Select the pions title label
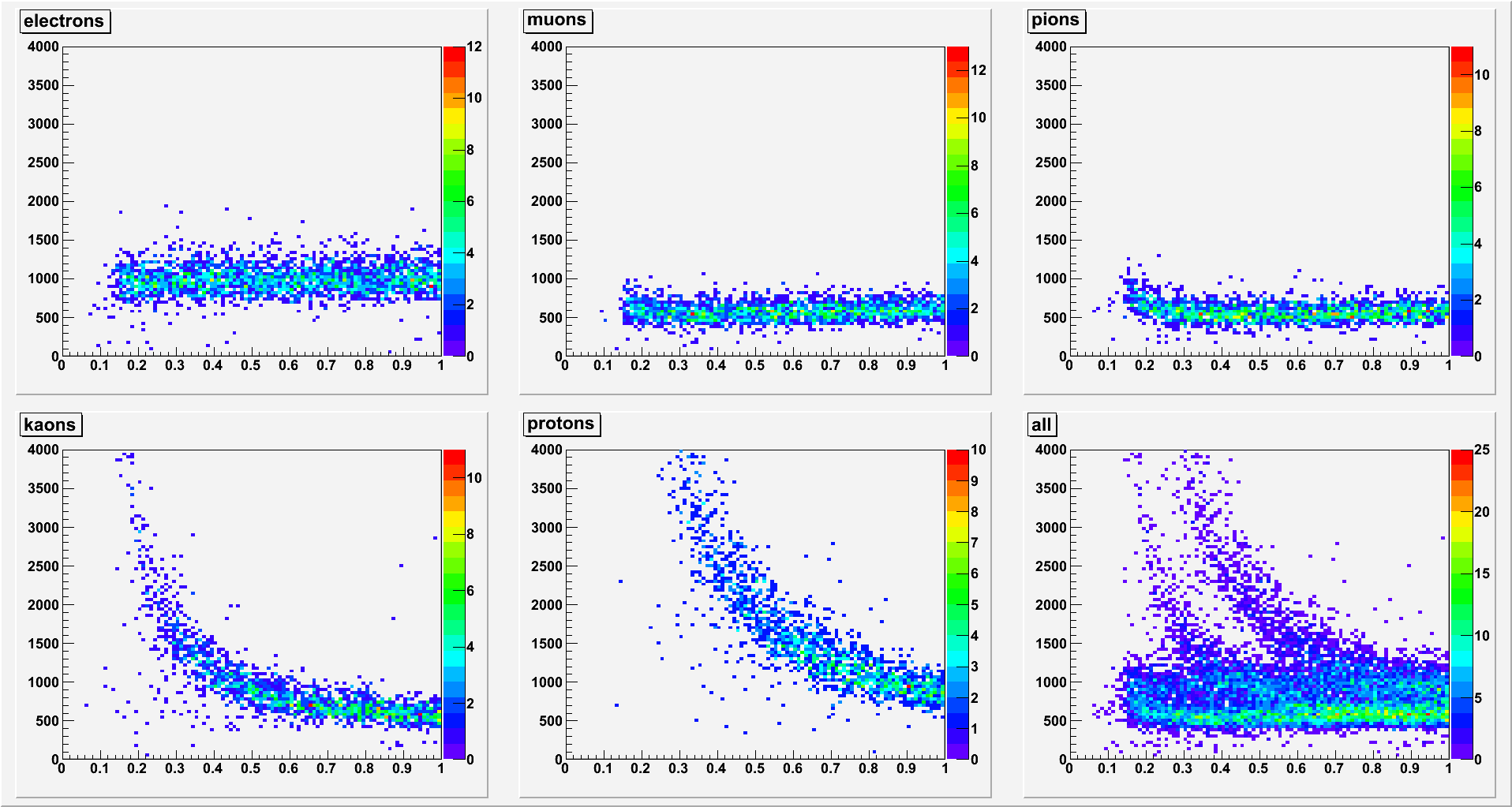This screenshot has height=807, width=1512. pyautogui.click(x=1055, y=21)
